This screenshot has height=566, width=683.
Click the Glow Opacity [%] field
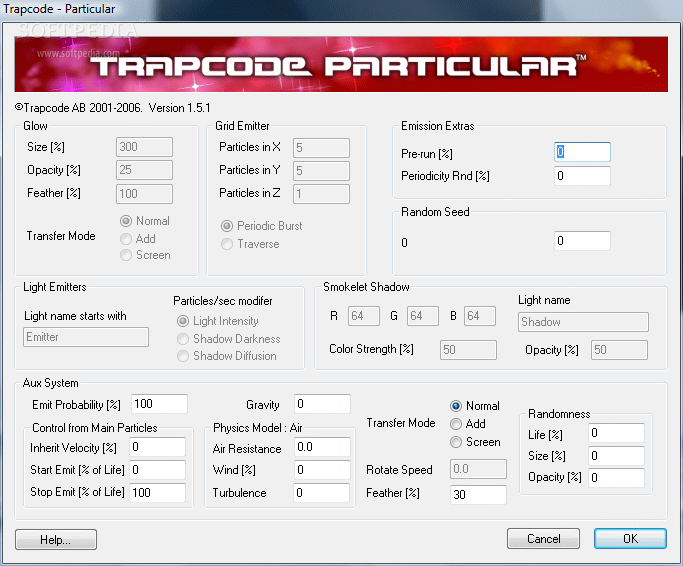[x=144, y=170]
